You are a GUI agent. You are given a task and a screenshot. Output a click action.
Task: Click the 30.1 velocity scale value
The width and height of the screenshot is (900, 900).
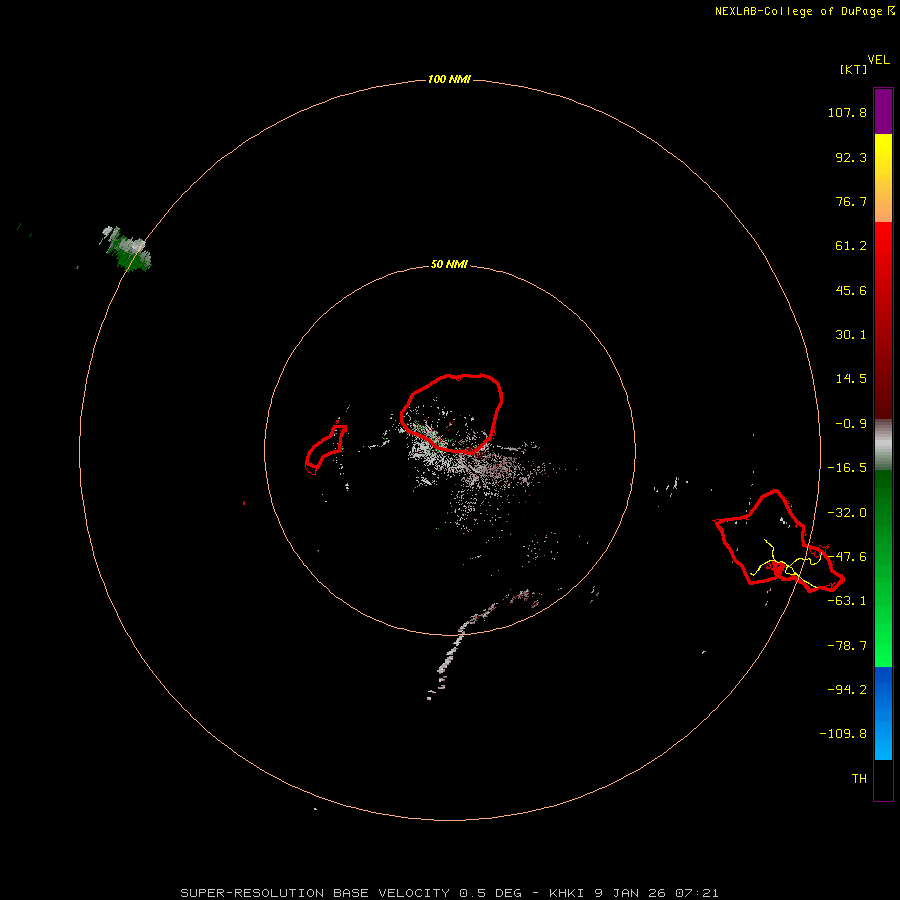(851, 335)
